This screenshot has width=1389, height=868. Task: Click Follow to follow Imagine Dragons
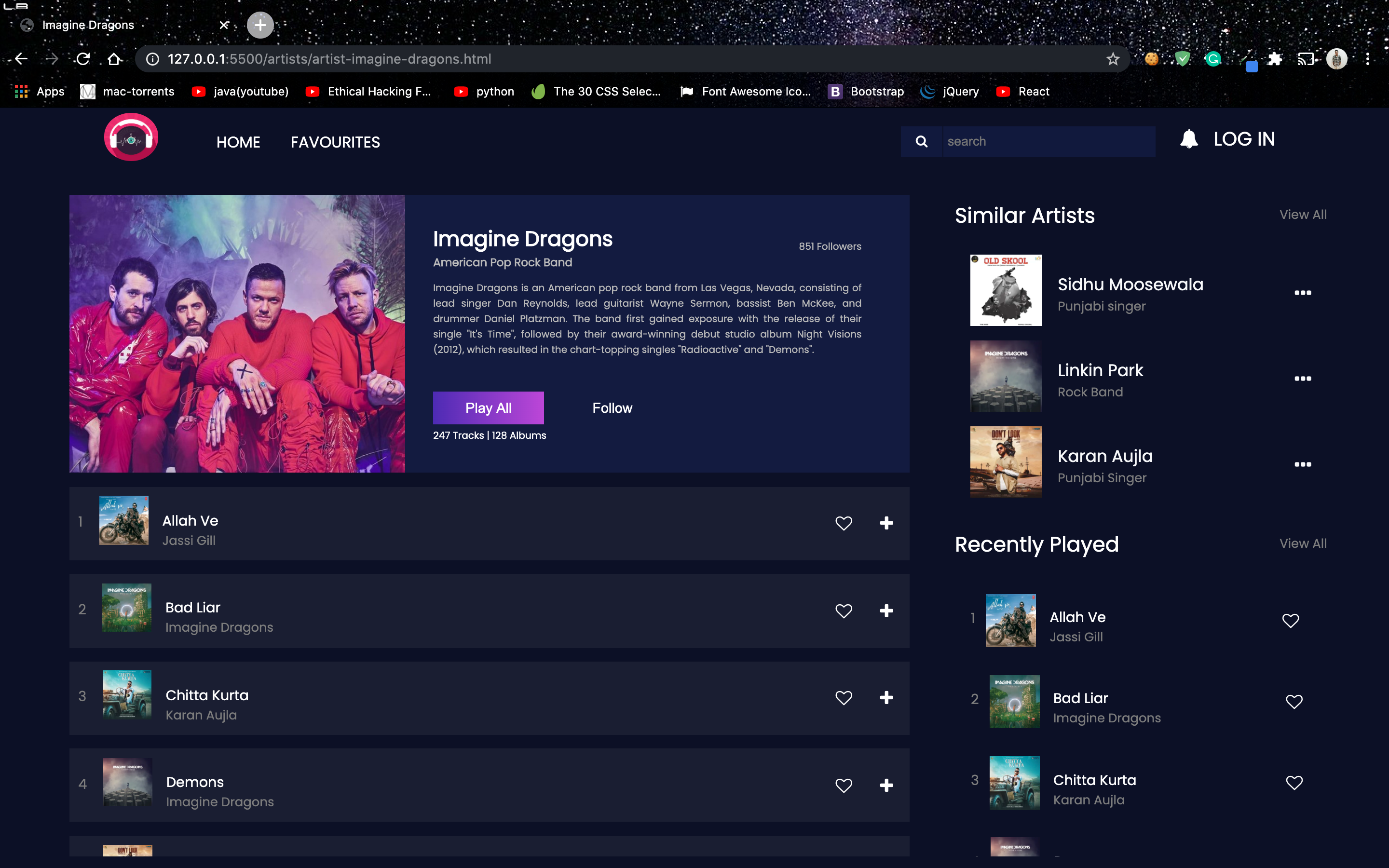click(611, 407)
